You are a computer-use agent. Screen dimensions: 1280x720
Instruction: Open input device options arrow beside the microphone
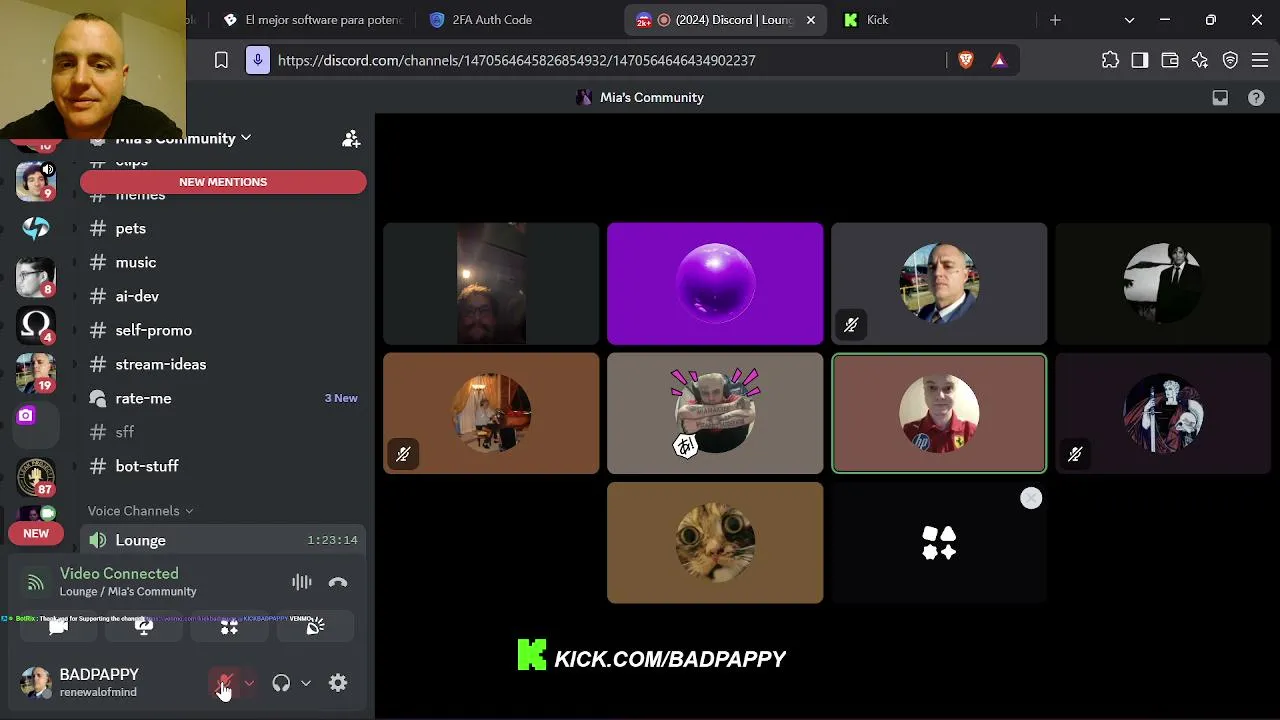[249, 683]
